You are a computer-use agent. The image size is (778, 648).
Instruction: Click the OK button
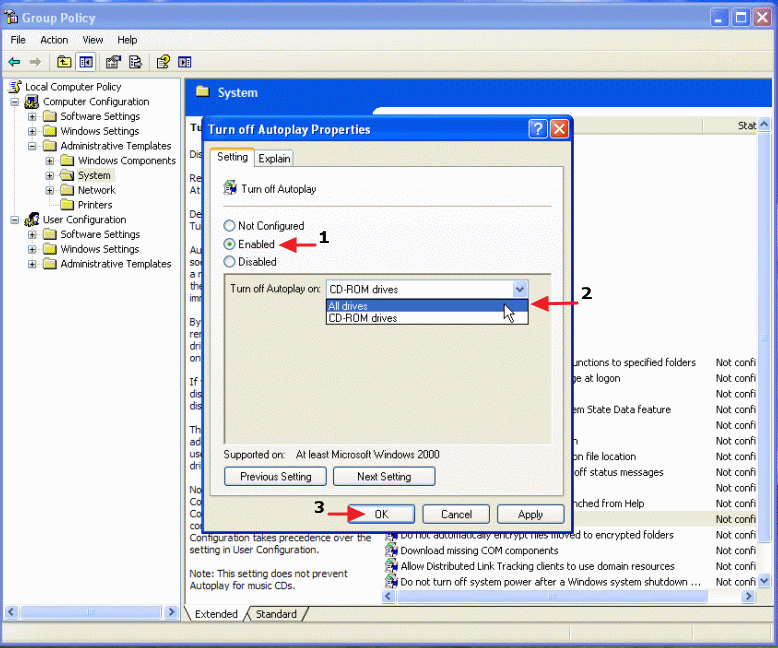coord(381,514)
